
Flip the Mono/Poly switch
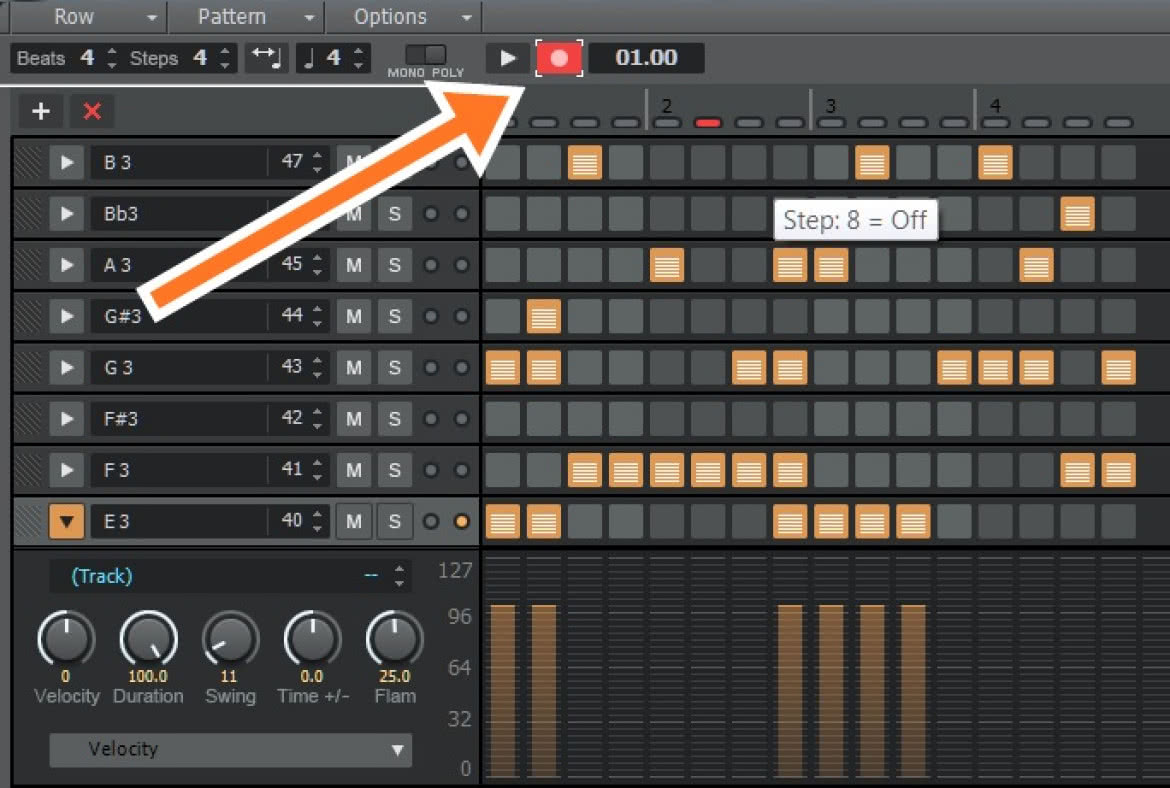425,54
